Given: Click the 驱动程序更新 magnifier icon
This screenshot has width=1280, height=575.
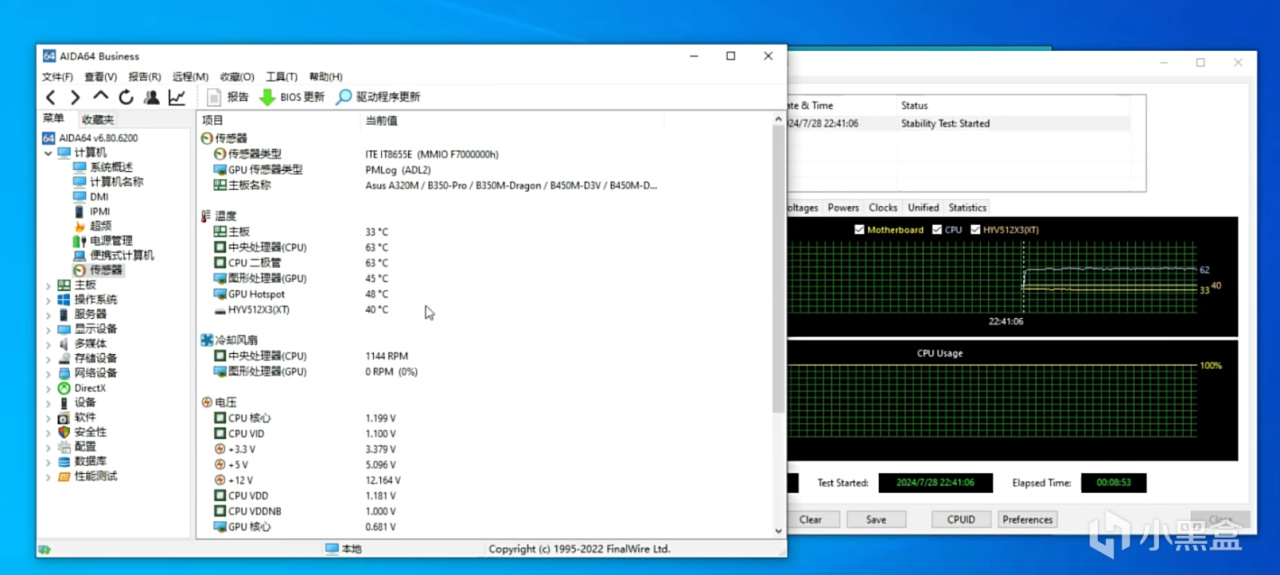Looking at the screenshot, I should [x=344, y=97].
